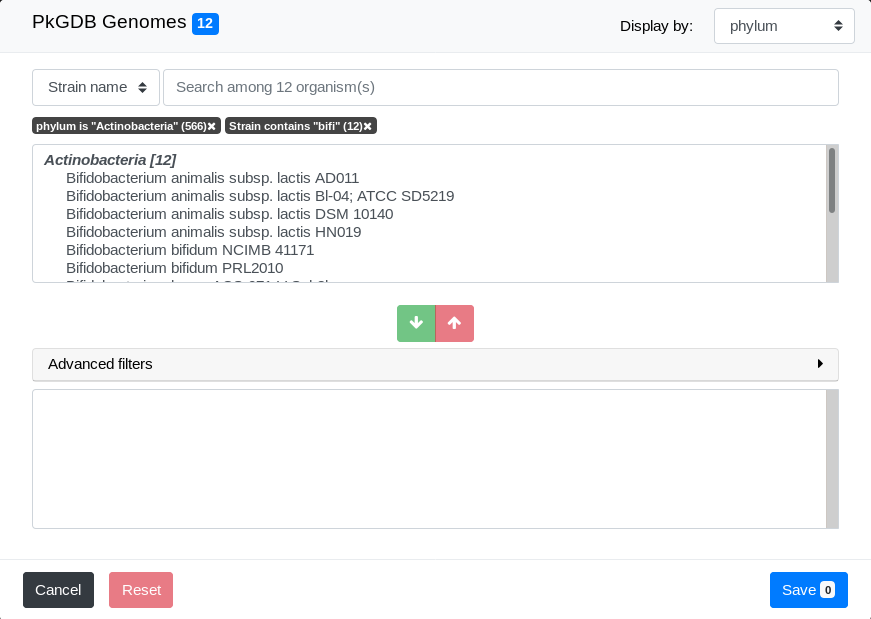
Task: Click inside the empty selected genomes box
Action: click(429, 459)
